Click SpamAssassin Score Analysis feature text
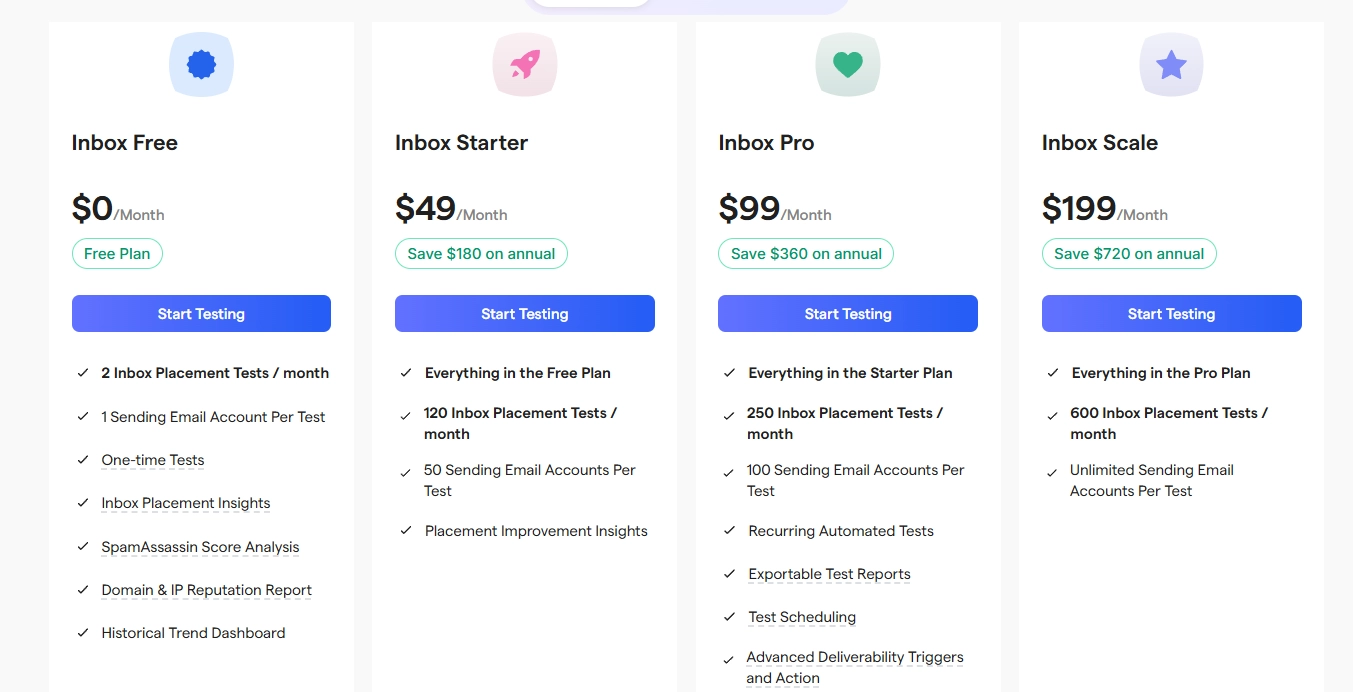Image resolution: width=1353 pixels, height=692 pixels. click(200, 547)
